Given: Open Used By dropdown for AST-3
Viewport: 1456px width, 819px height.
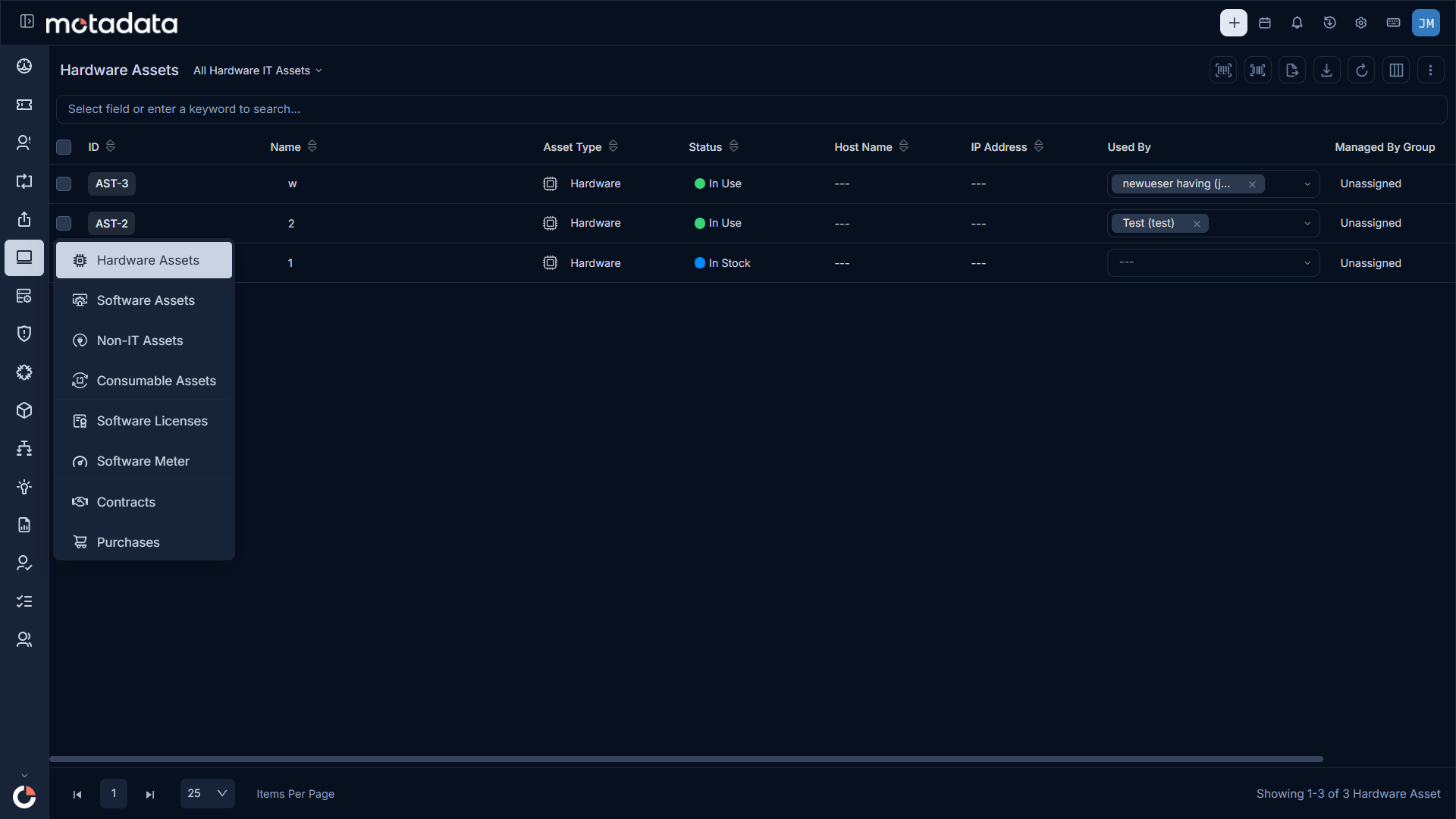Looking at the screenshot, I should point(1307,184).
